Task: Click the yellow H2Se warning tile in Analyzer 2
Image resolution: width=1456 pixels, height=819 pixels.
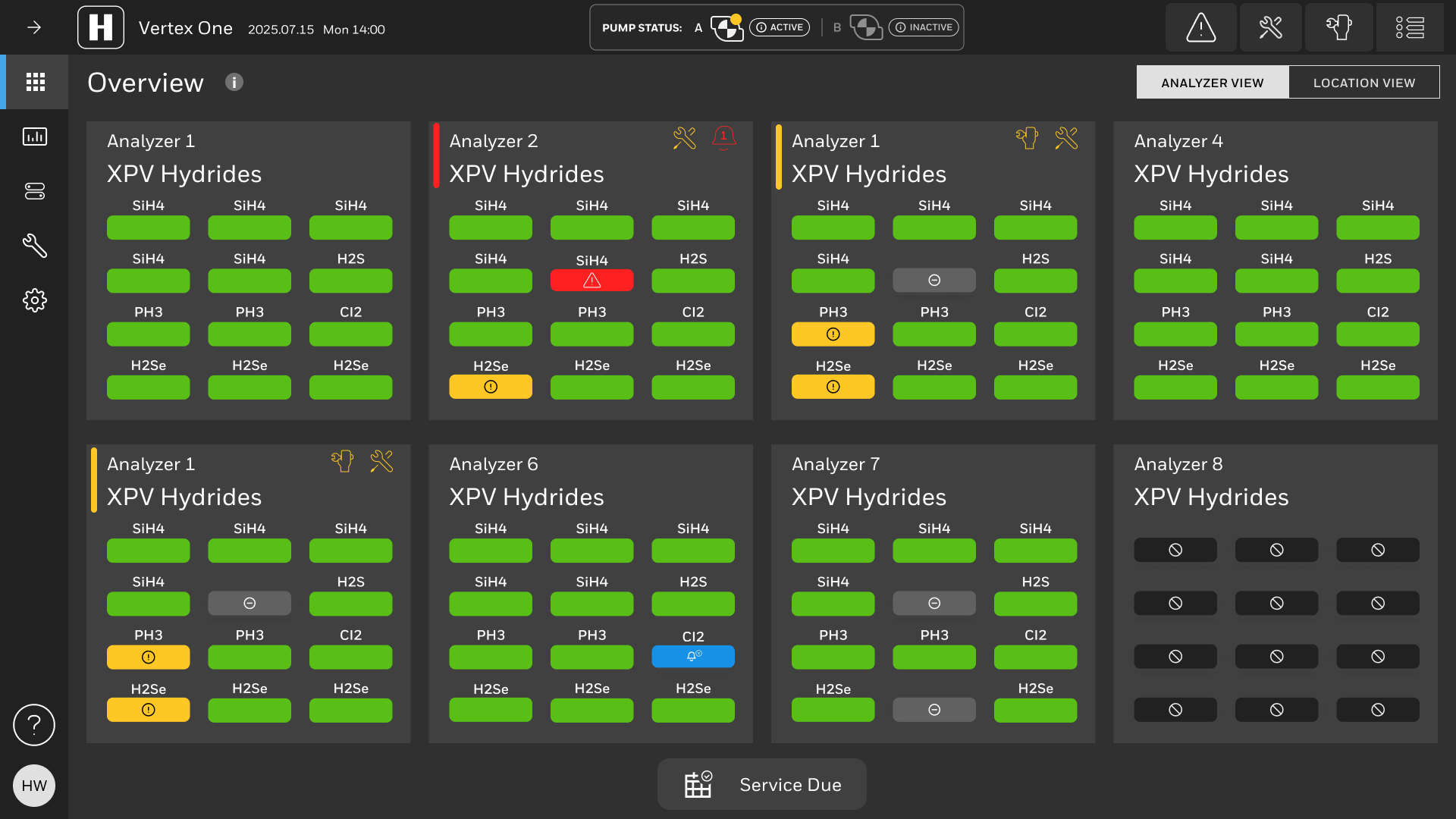Action: coord(490,387)
